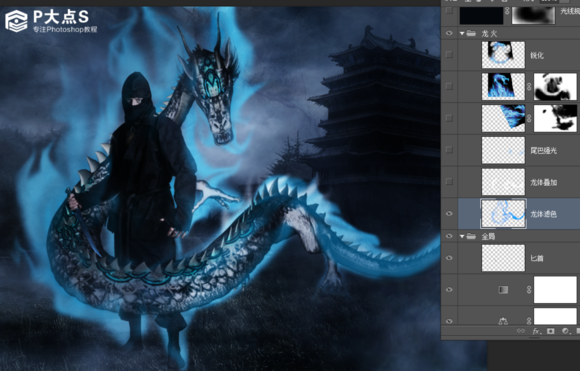Click the color balance adjustment layer icon
Viewport: 580px width, 371px height.
pyautogui.click(x=503, y=321)
